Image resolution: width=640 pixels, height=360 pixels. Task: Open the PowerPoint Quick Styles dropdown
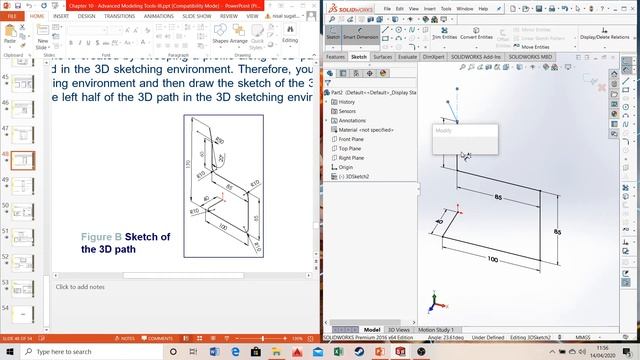point(257,37)
